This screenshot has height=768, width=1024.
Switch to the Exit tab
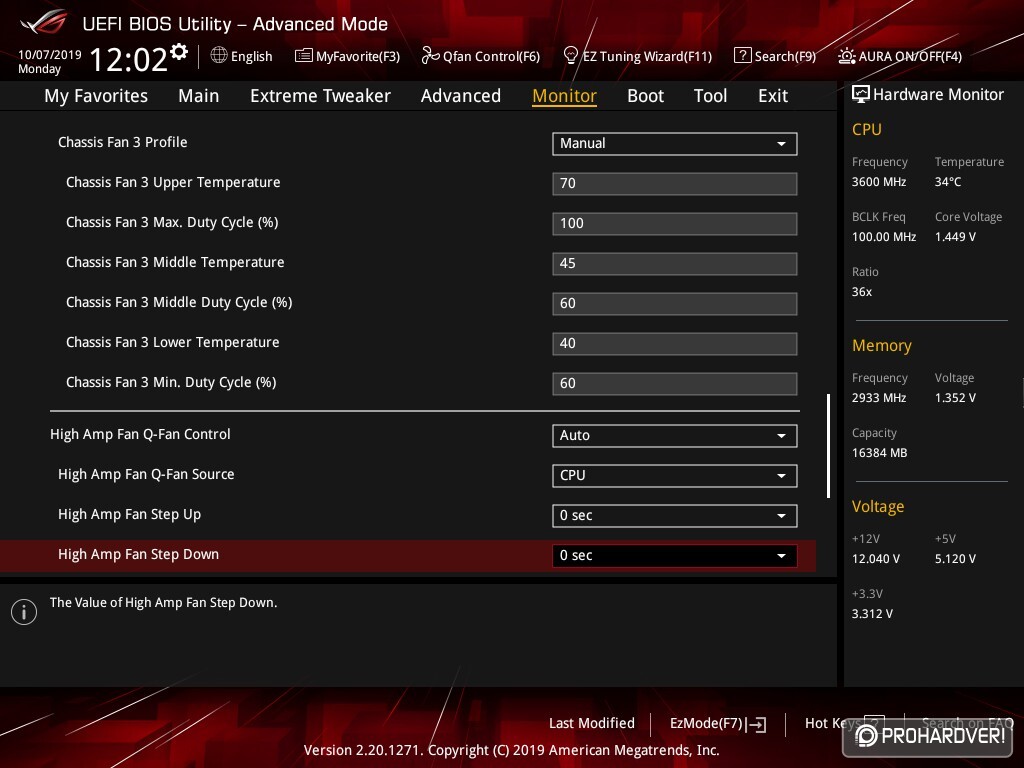click(773, 96)
